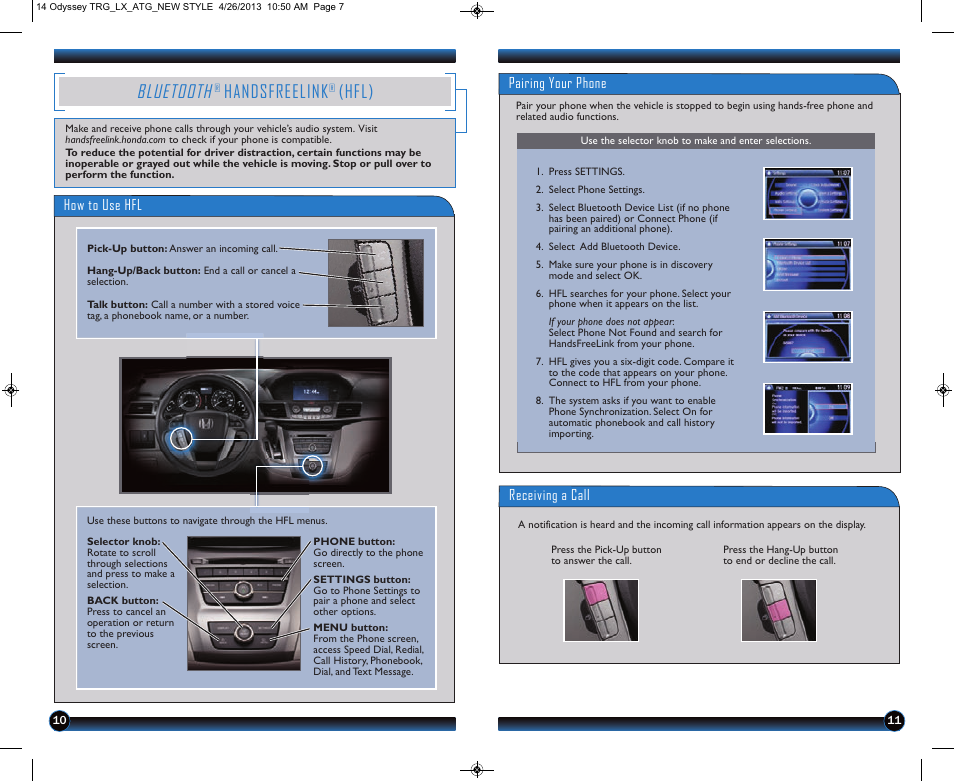Click the 'BACK button:' label
The image size is (954, 781).
click(122, 600)
